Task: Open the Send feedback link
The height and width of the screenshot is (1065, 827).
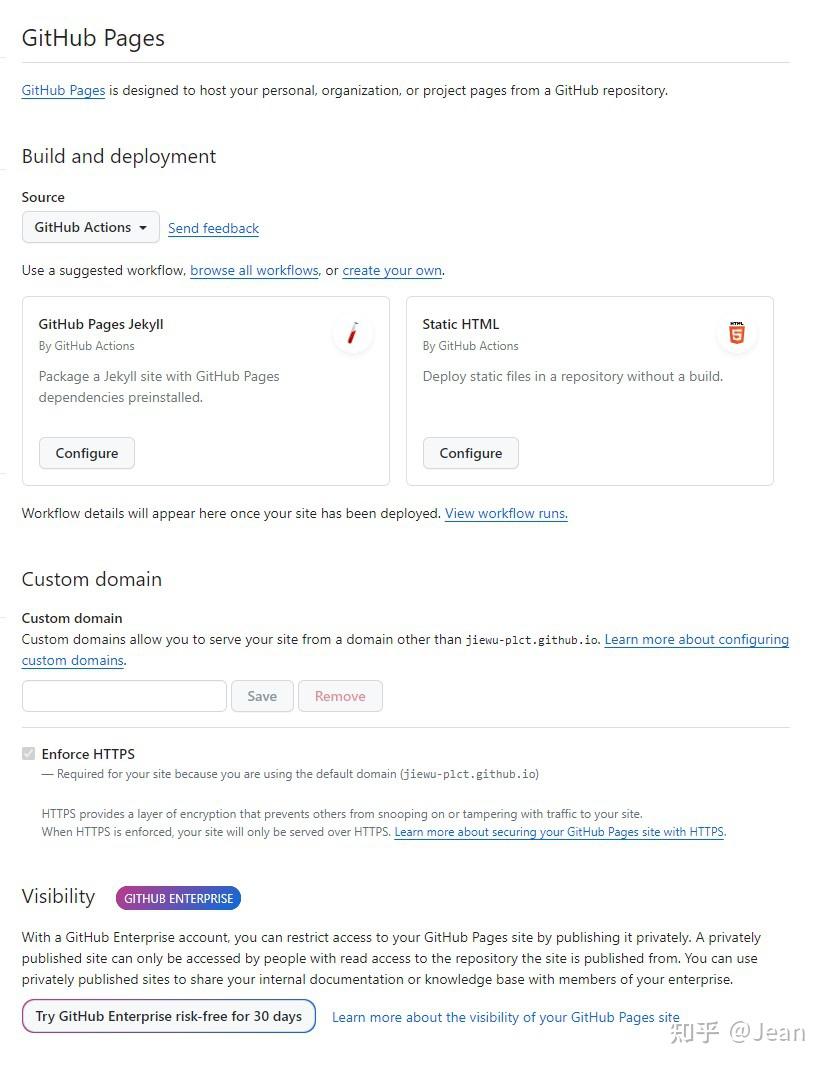Action: click(213, 228)
